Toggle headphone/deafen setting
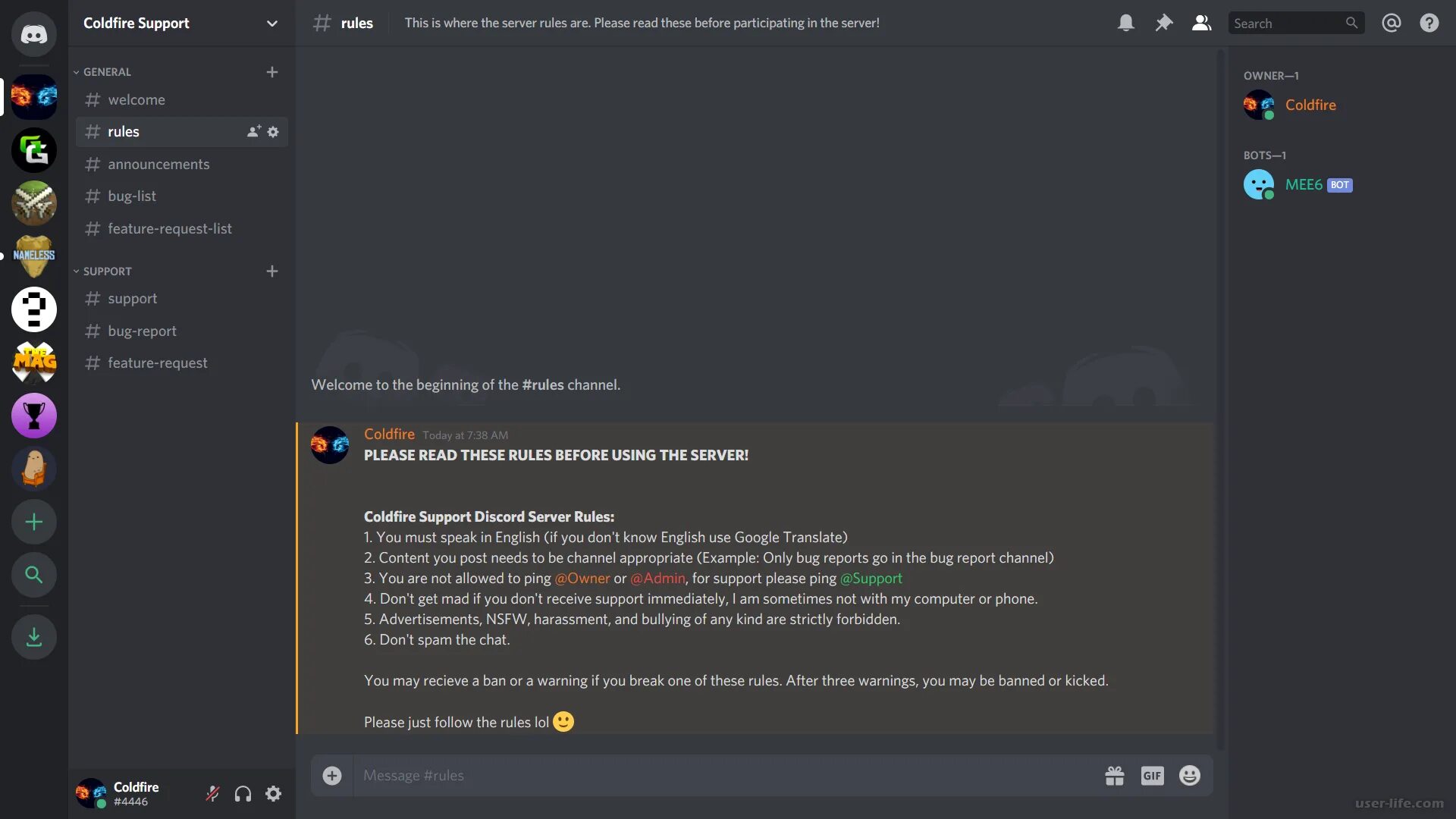The width and height of the screenshot is (1456, 819). (x=242, y=793)
